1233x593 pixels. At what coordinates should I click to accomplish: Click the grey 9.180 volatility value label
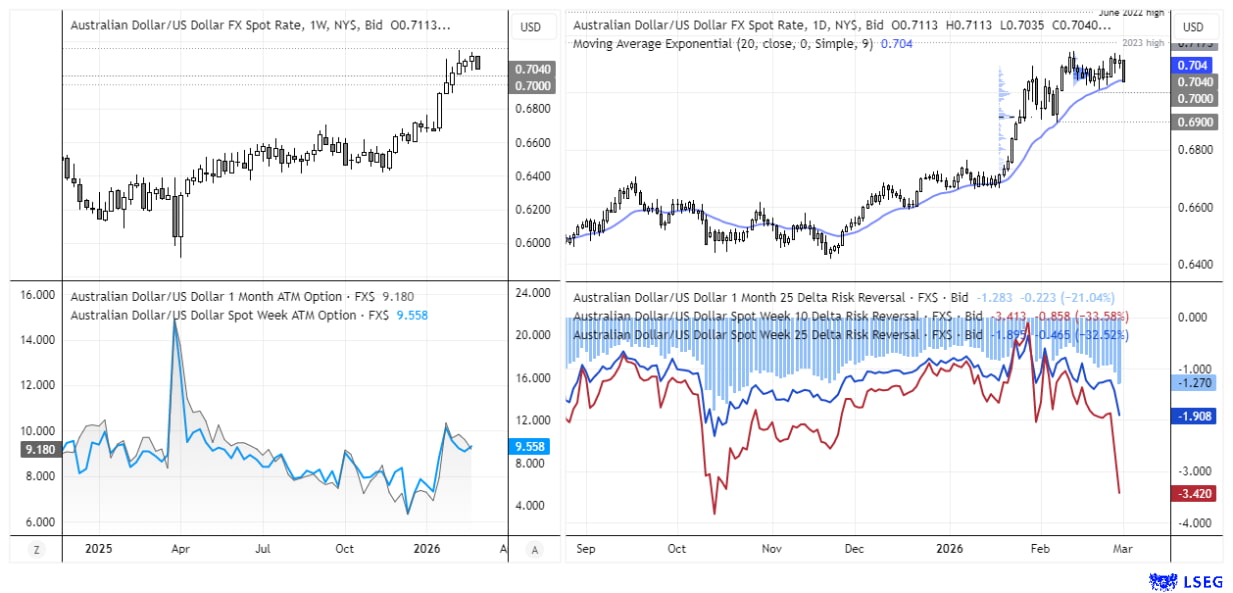[40, 450]
